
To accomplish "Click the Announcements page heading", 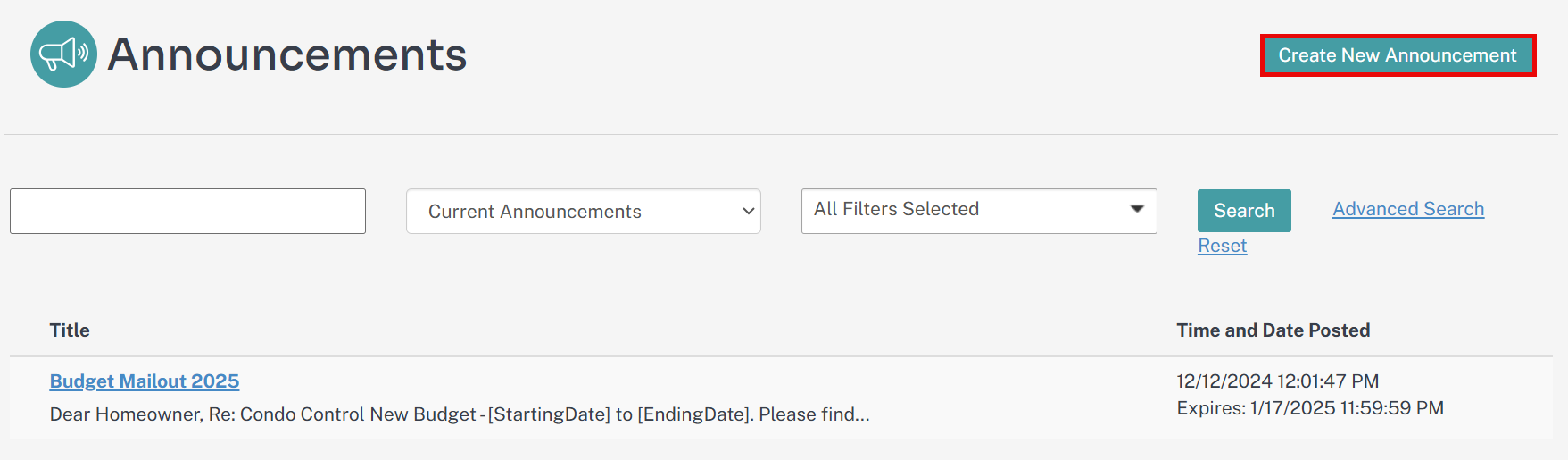I will coord(287,54).
